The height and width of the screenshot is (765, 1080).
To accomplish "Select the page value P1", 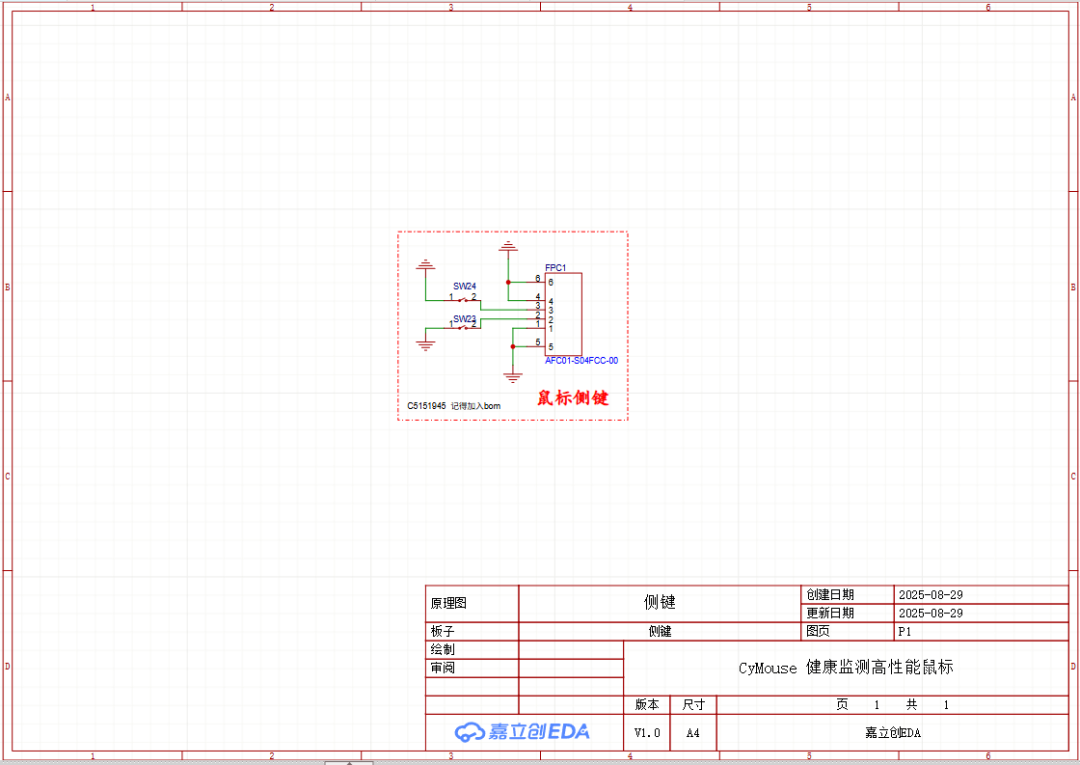I will pyautogui.click(x=904, y=632).
